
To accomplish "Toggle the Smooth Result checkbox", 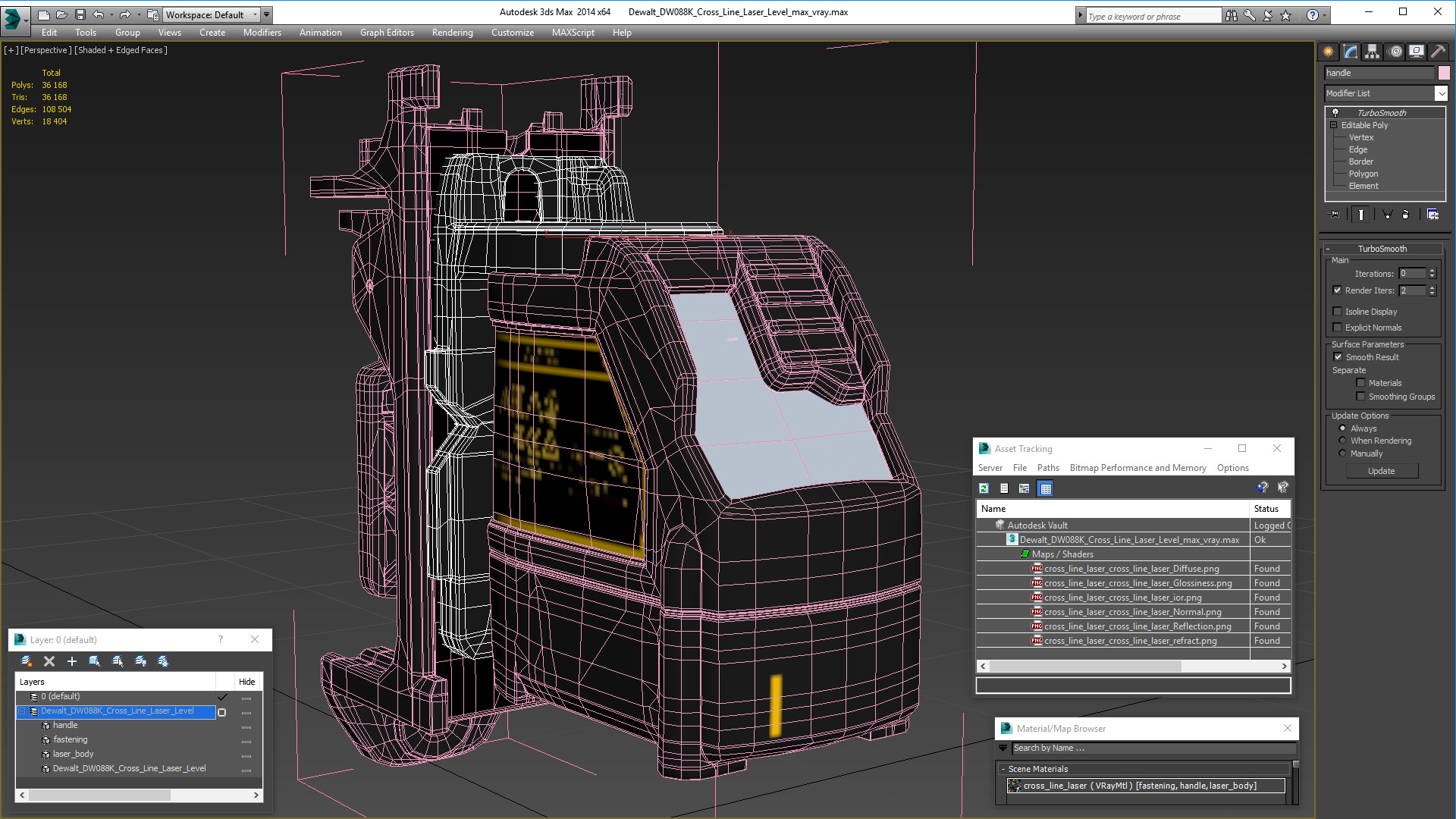I will pos(1338,356).
